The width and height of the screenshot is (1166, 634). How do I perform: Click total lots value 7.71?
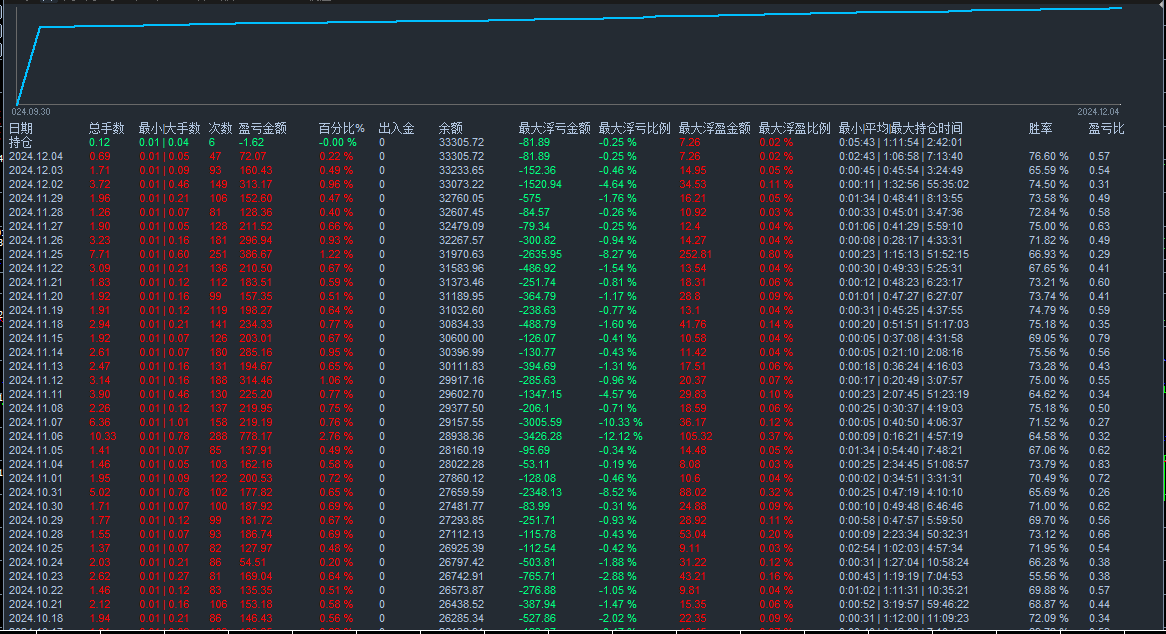click(x=100, y=254)
